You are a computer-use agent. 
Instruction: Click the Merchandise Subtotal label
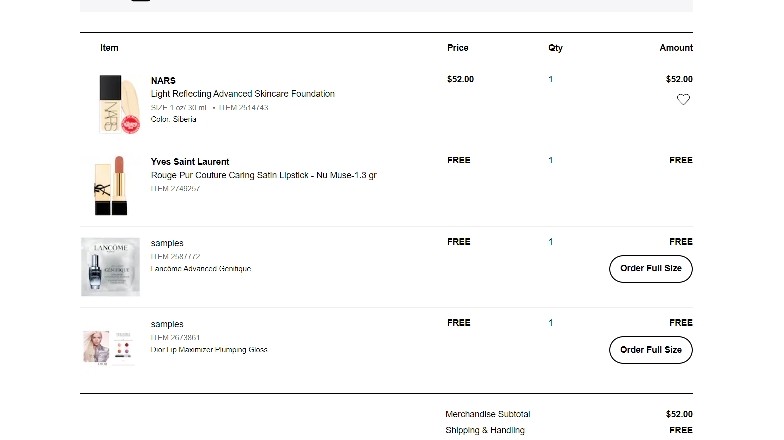point(488,414)
